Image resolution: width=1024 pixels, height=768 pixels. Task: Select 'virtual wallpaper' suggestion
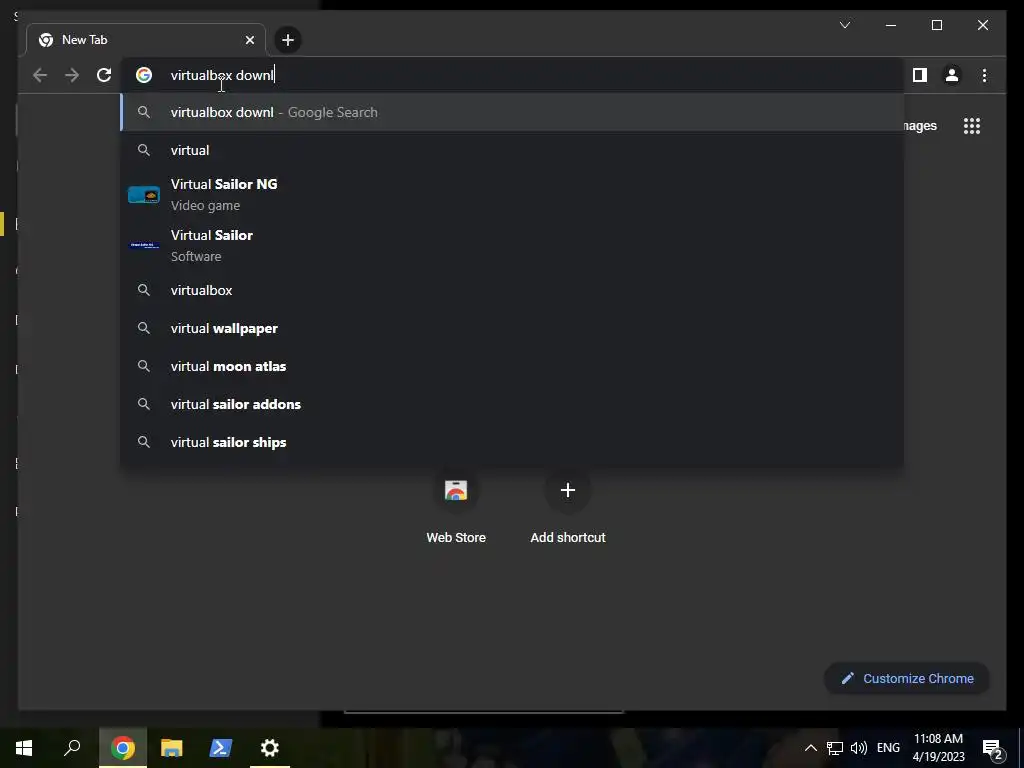tap(512, 328)
